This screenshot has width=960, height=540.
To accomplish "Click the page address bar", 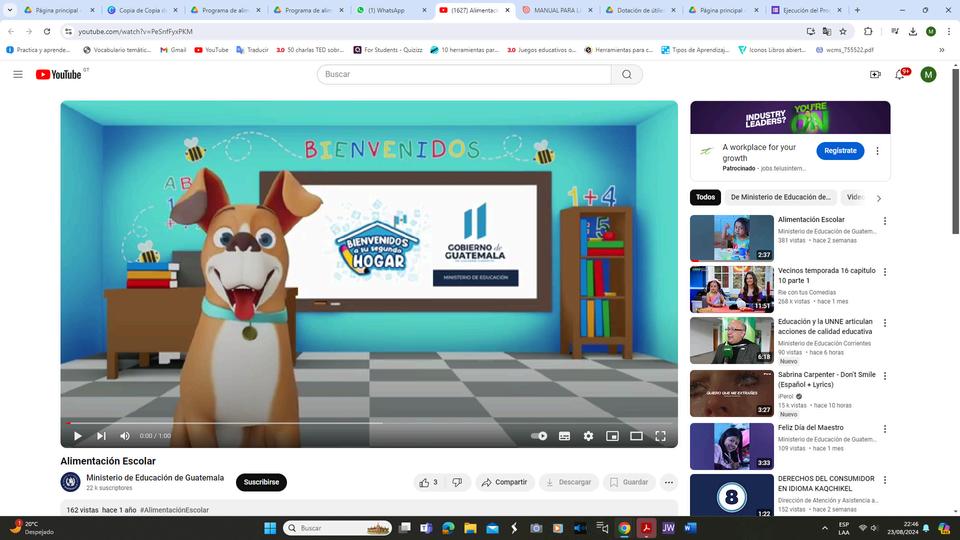I will pyautogui.click(x=429, y=31).
